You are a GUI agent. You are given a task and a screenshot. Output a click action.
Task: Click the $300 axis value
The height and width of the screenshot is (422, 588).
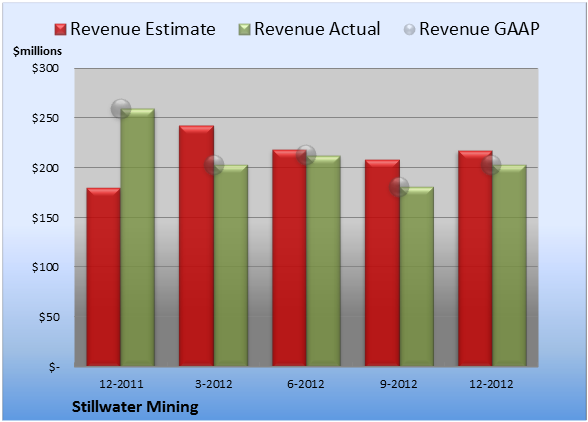45,68
